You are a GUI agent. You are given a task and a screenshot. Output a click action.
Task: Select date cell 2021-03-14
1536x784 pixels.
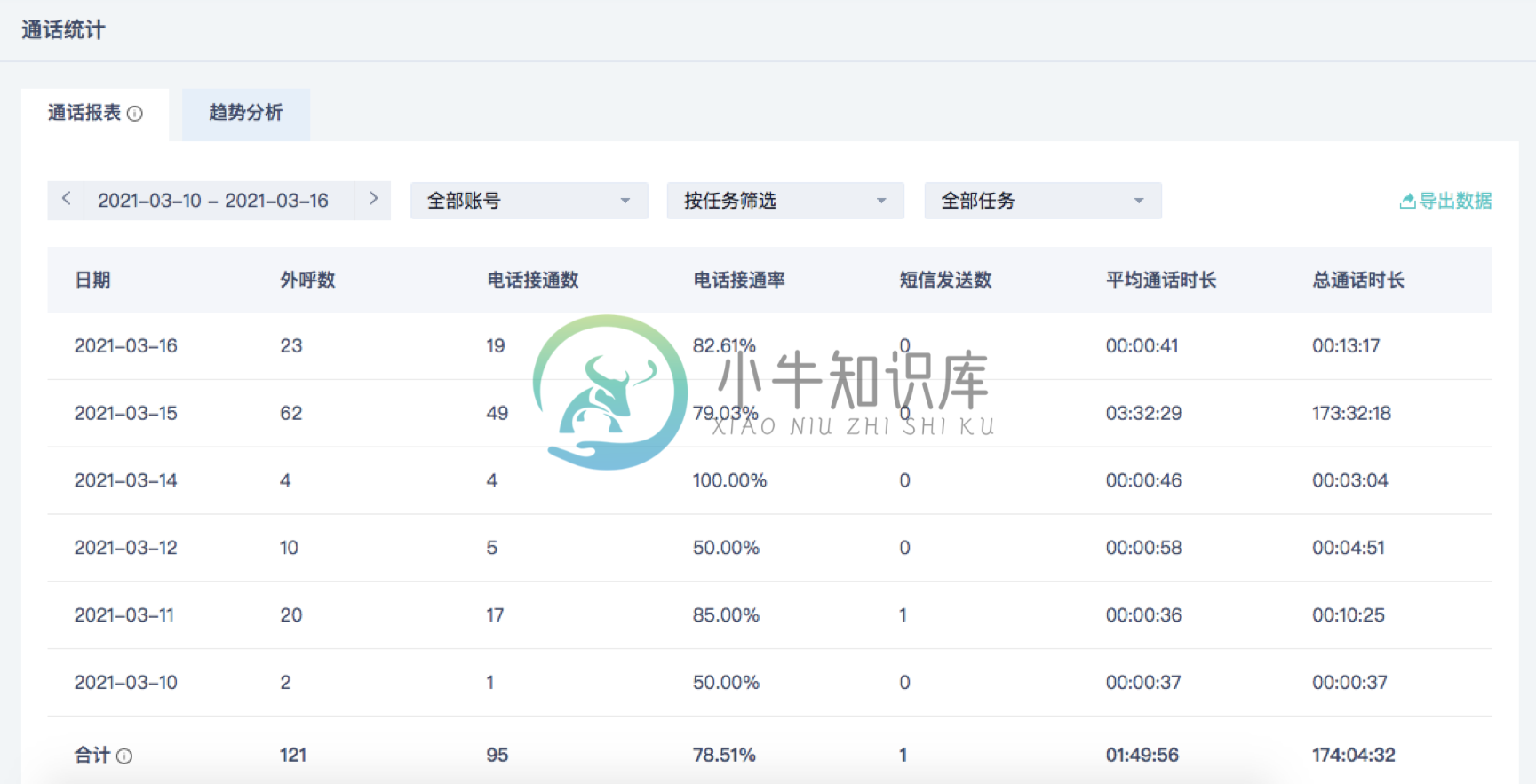(126, 481)
